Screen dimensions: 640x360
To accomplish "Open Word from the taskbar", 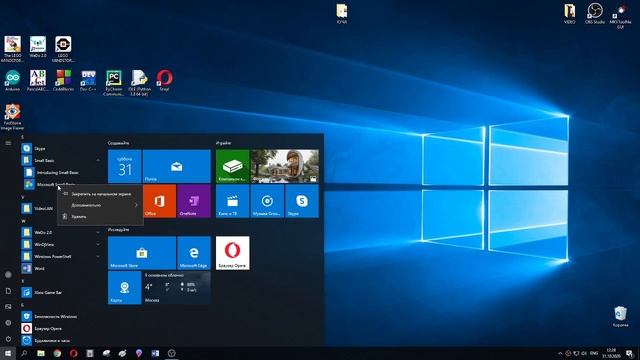I will click(155, 353).
